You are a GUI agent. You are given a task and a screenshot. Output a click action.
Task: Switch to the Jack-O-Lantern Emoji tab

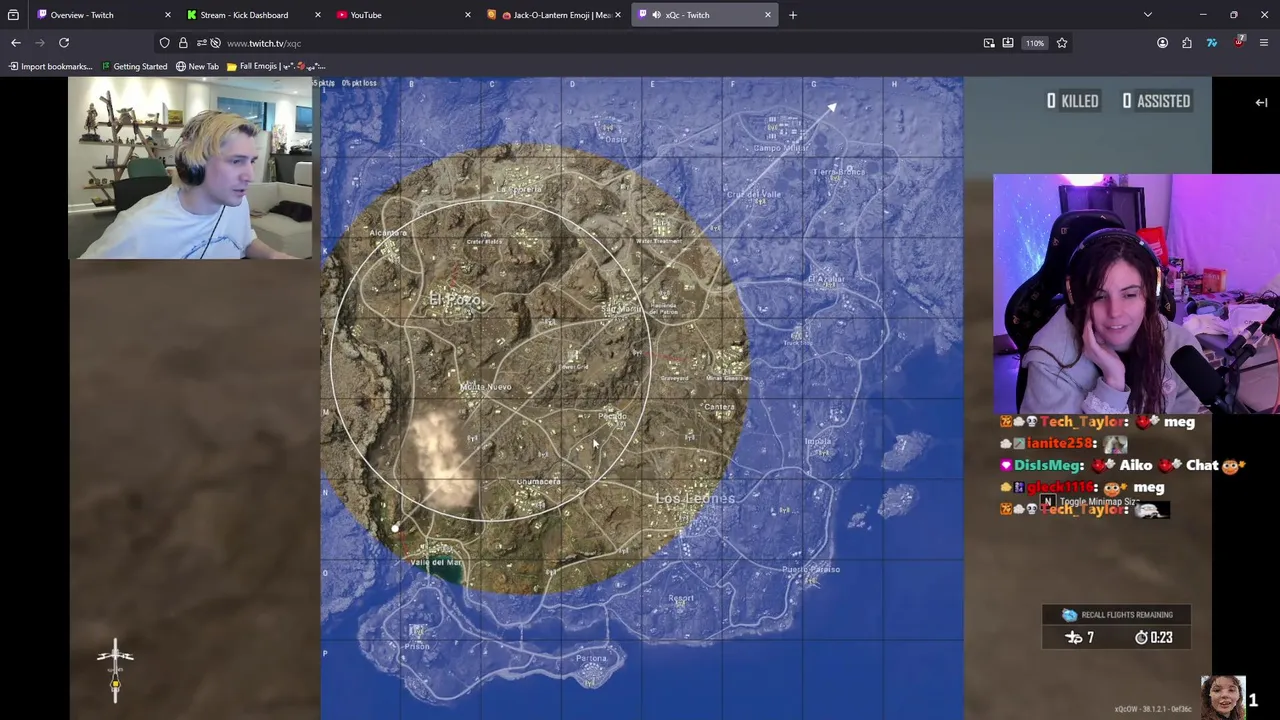pyautogui.click(x=553, y=15)
